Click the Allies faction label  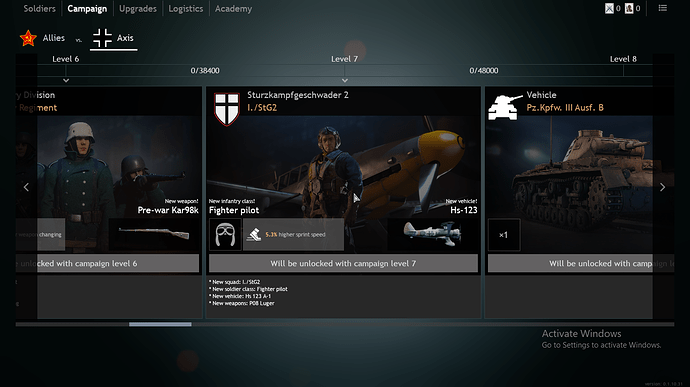54,38
